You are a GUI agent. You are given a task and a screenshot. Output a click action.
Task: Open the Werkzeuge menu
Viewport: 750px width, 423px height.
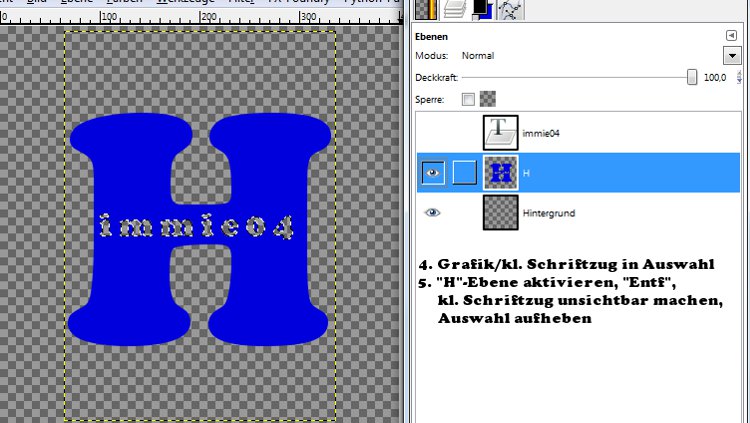(186, 1)
